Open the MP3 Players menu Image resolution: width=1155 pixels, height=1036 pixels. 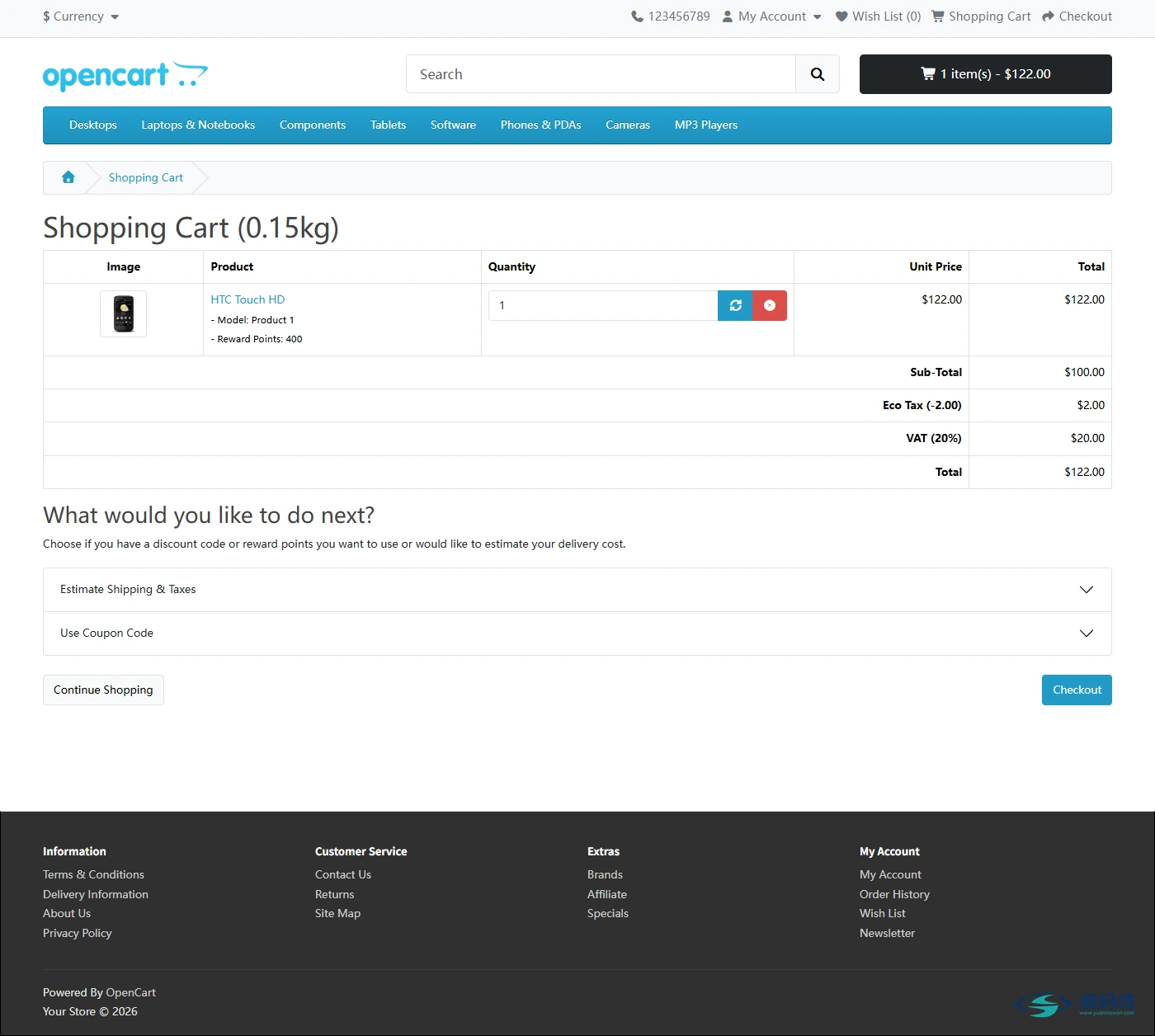coord(706,125)
